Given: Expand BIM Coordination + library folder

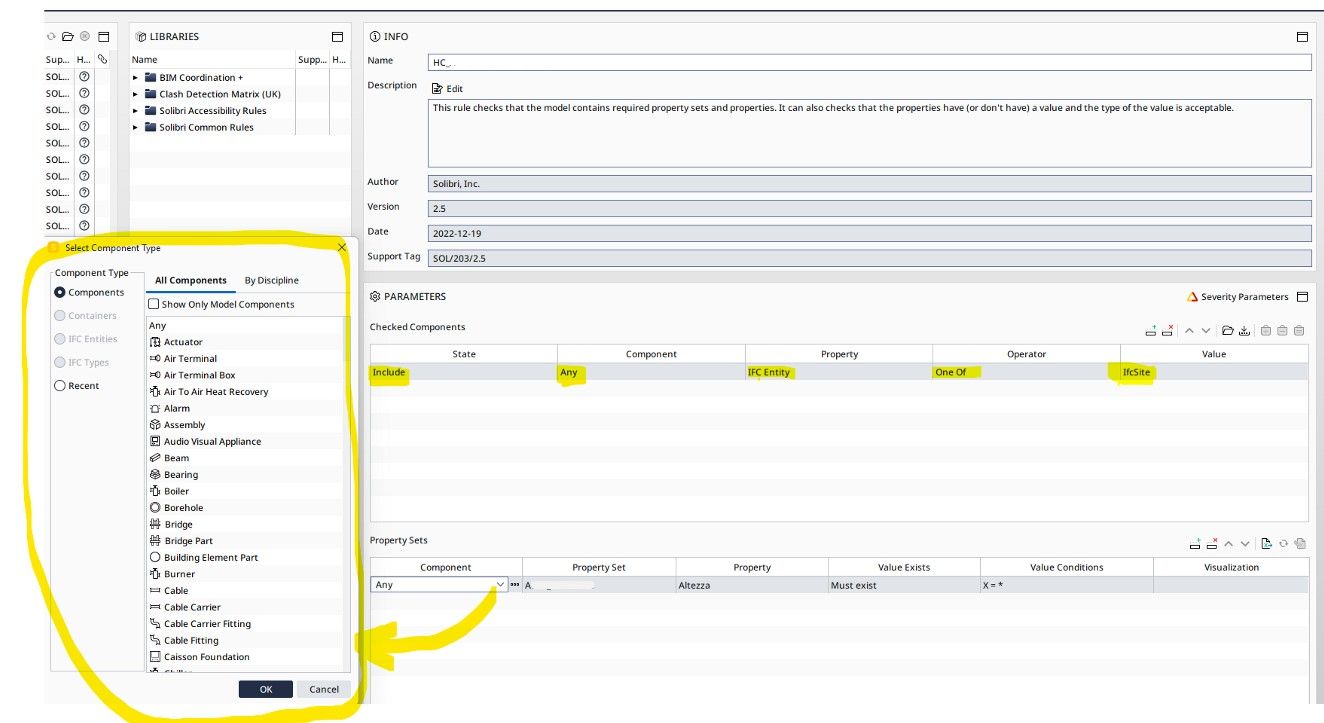Looking at the screenshot, I should (136, 77).
